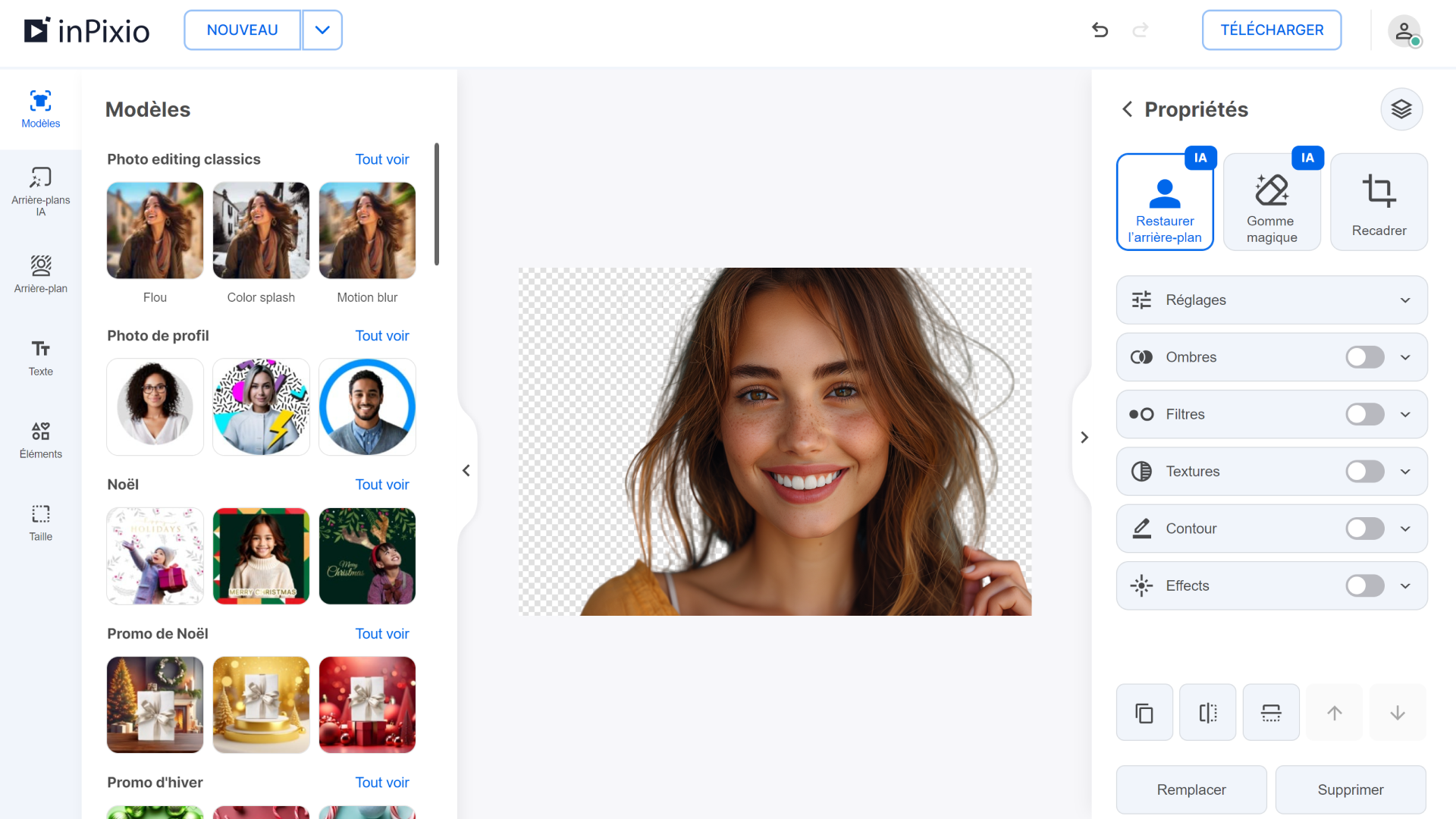Enable the Contour toggle
Image resolution: width=1456 pixels, height=819 pixels.
coord(1364,529)
